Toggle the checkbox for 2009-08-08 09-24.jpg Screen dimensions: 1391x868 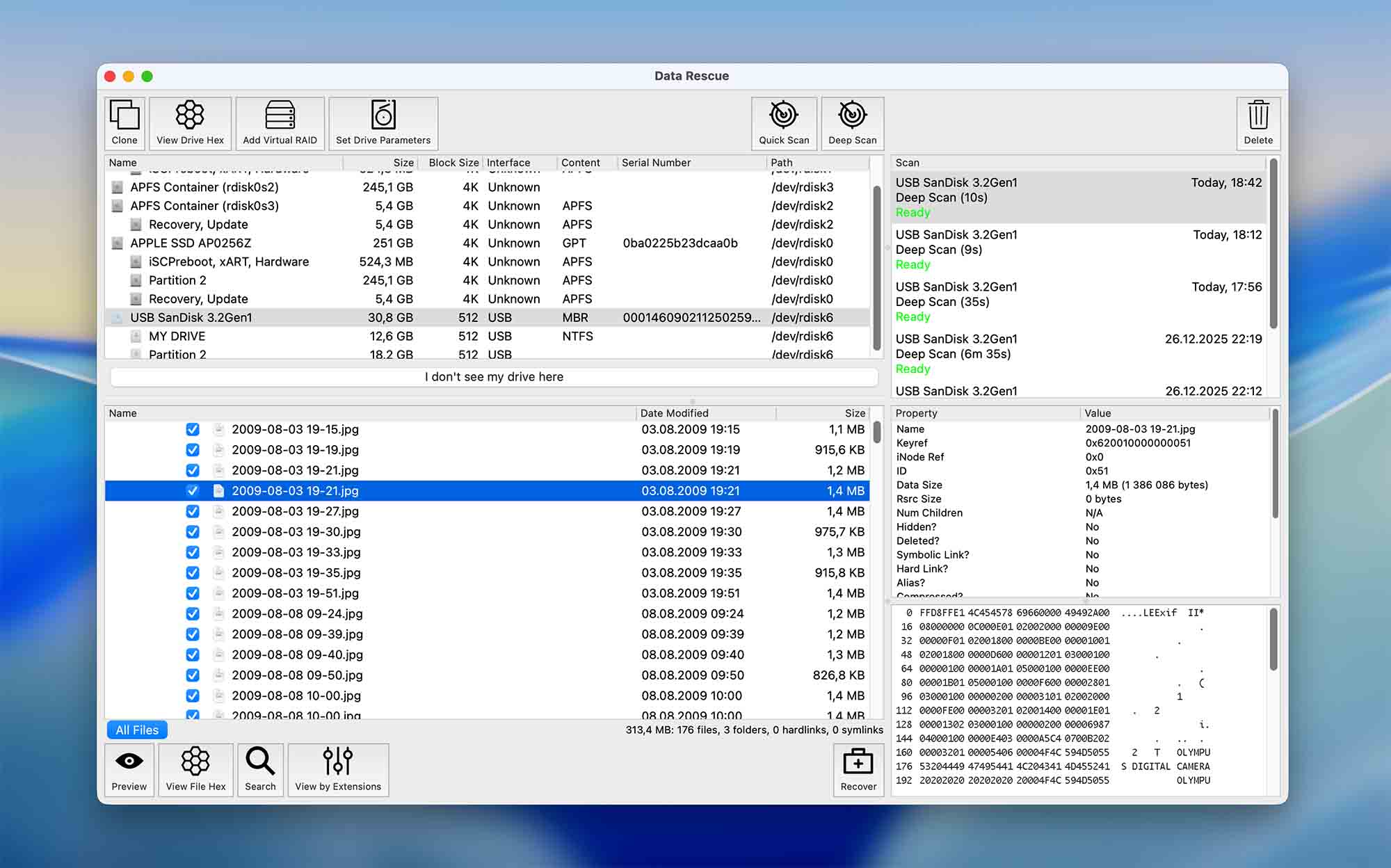click(193, 613)
